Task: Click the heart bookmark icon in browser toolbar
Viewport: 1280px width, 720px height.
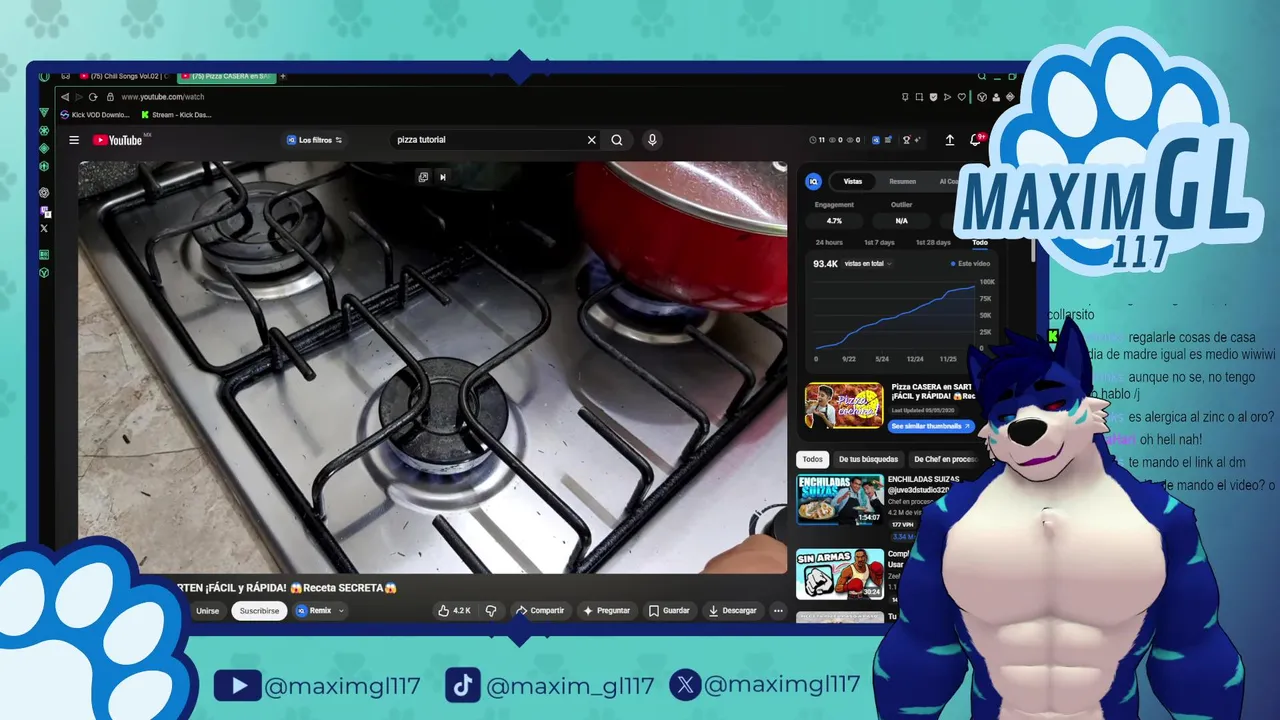Action: pos(962,97)
